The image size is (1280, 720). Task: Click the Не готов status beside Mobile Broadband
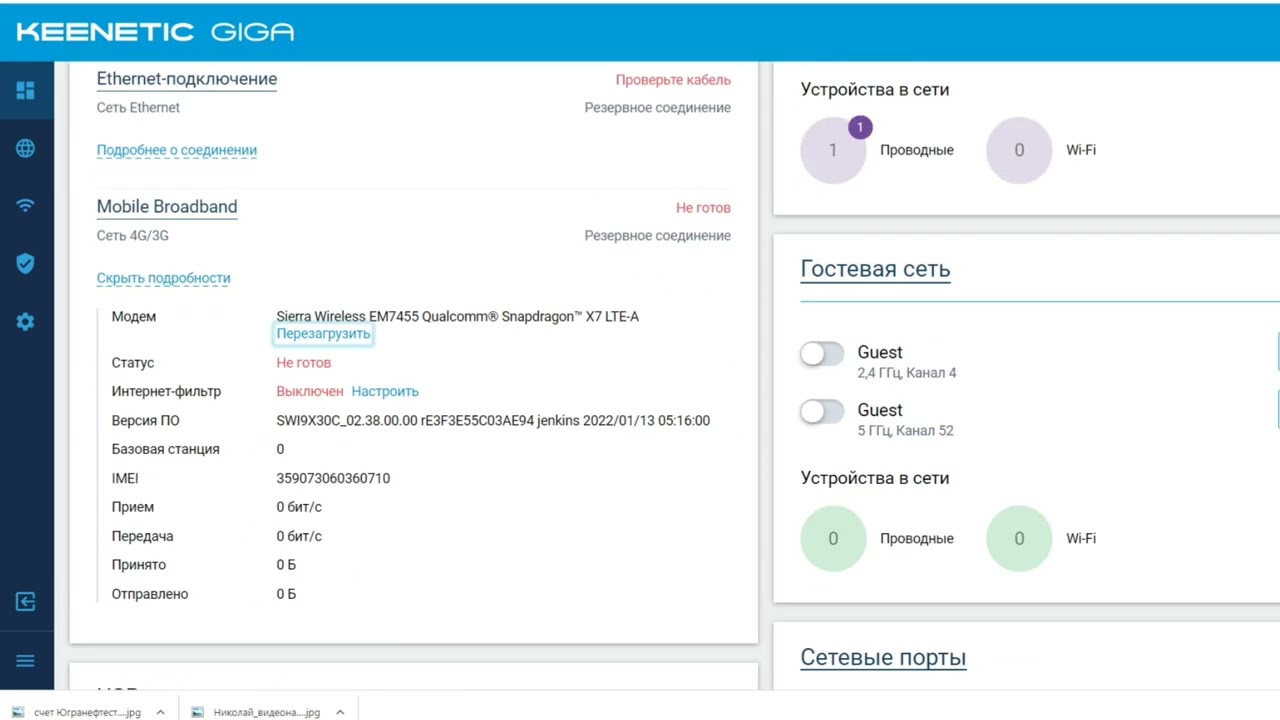703,208
